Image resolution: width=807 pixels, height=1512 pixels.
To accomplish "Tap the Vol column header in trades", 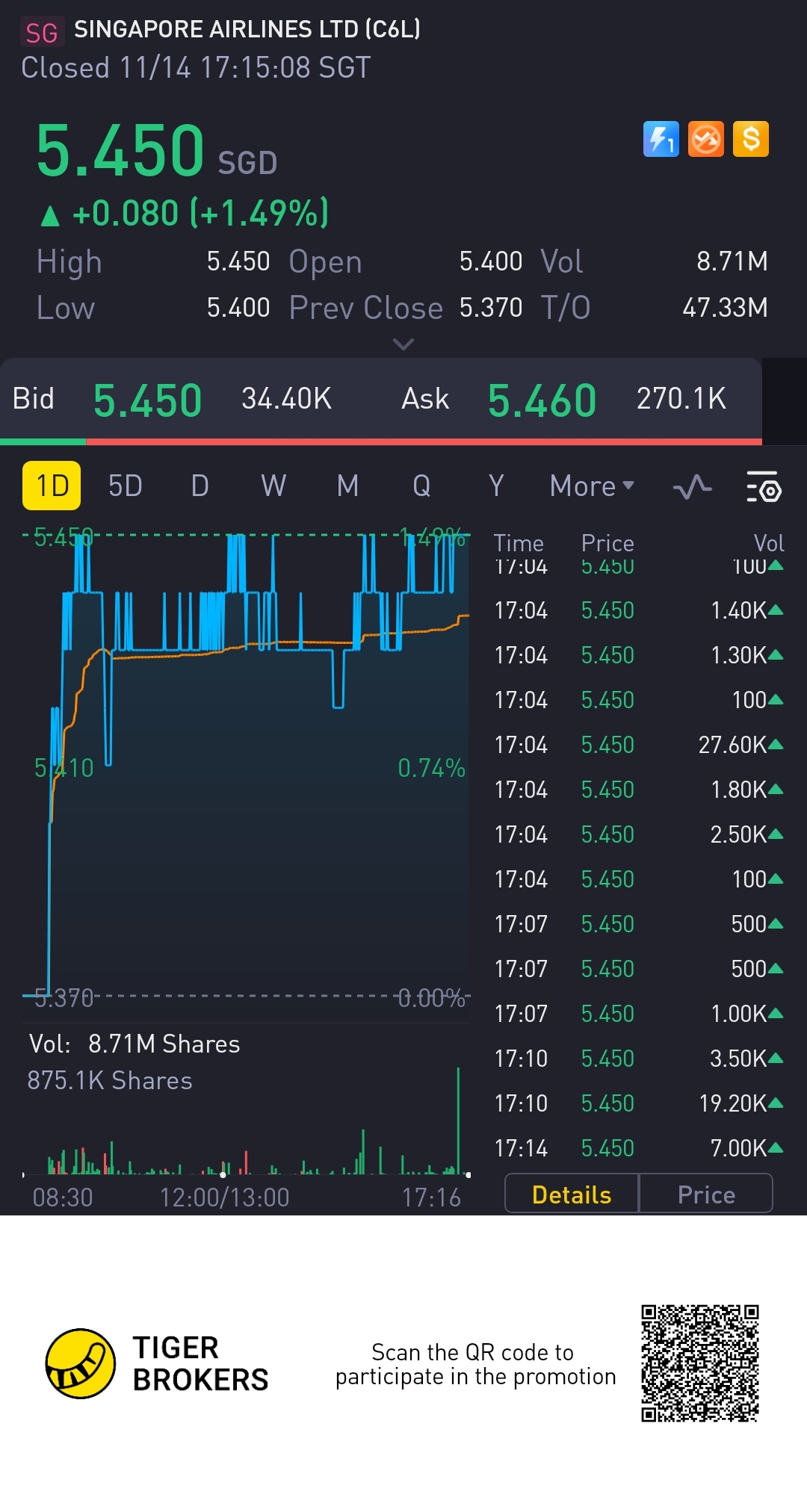I will 769,543.
